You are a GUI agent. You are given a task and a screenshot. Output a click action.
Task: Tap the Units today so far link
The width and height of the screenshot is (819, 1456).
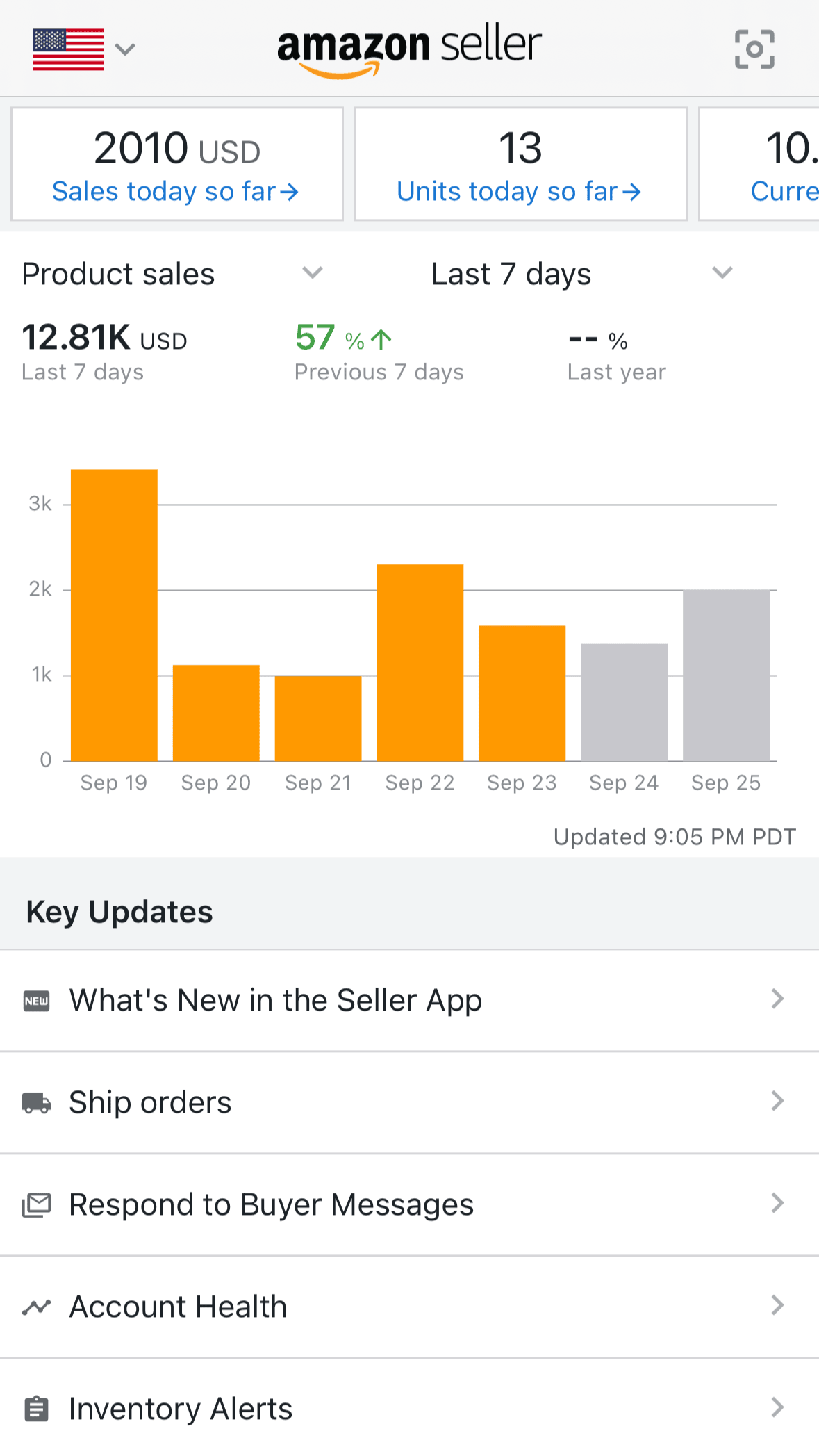click(519, 191)
